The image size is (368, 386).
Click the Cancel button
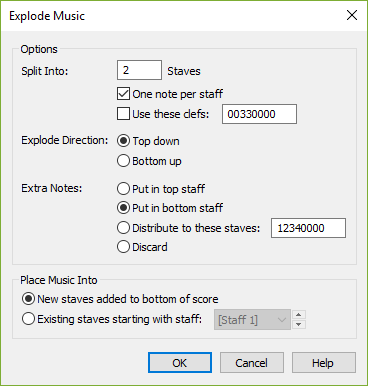(252, 363)
